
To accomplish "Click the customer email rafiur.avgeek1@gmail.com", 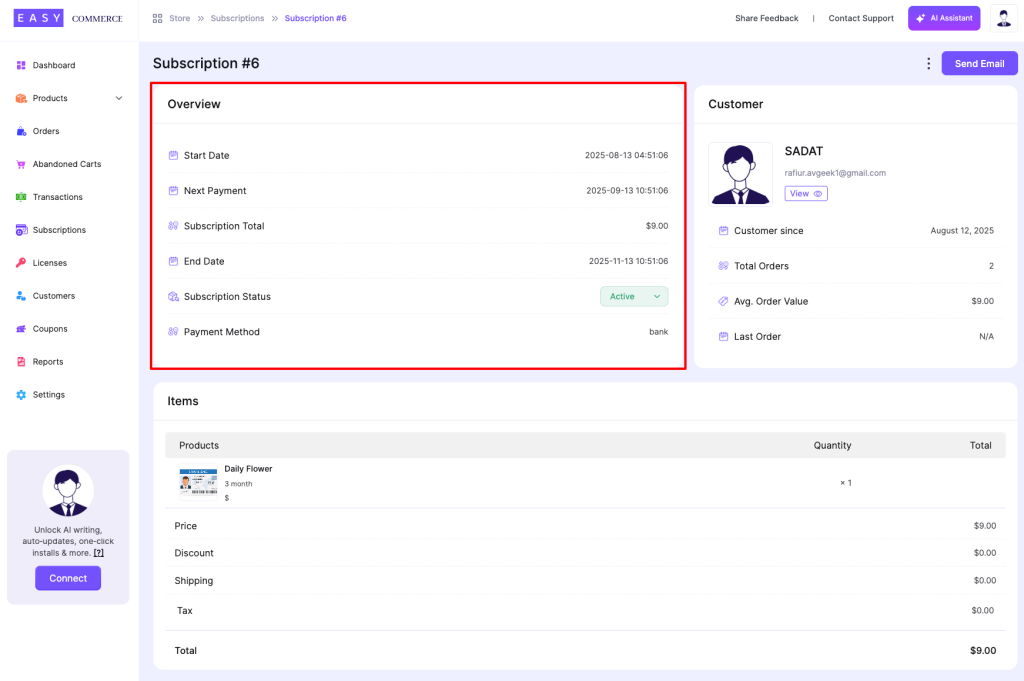I will click(x=835, y=173).
